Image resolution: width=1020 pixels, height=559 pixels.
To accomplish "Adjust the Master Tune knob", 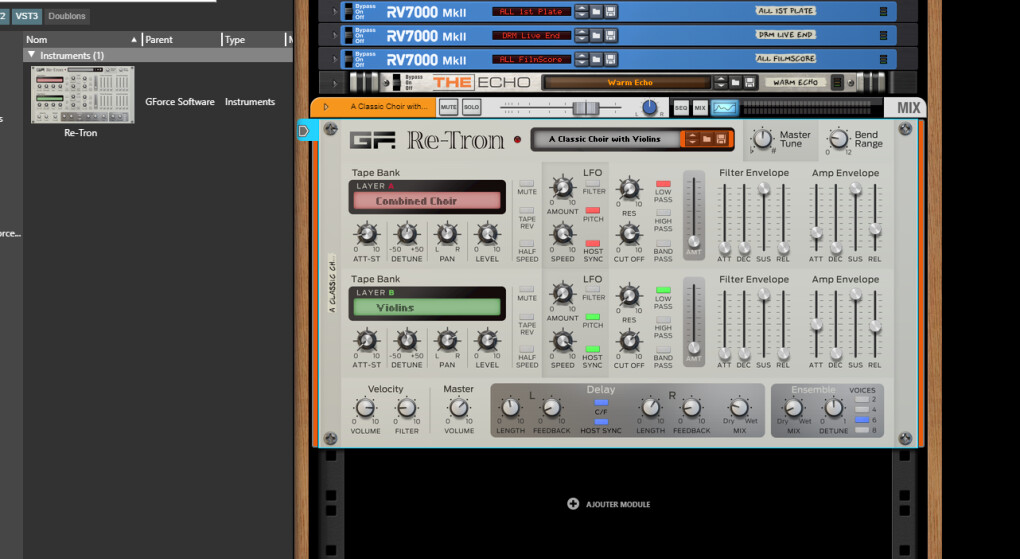I will 762,139.
